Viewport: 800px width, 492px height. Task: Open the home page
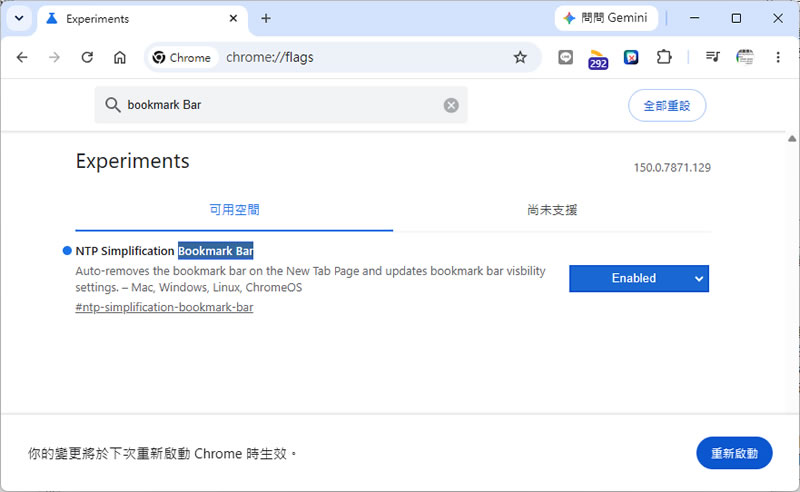tap(119, 57)
